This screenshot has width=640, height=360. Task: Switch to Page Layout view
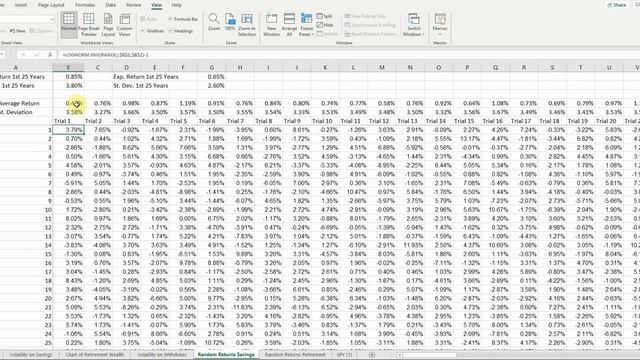click(x=108, y=24)
